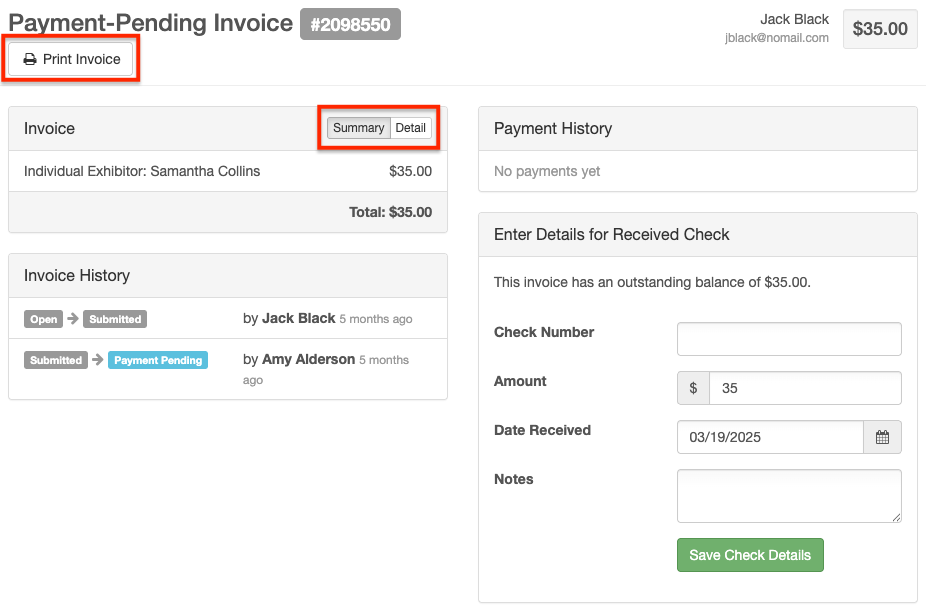Click the dollar sign prefix in Amount
Viewport: 926px width, 607px height.
[693, 388]
